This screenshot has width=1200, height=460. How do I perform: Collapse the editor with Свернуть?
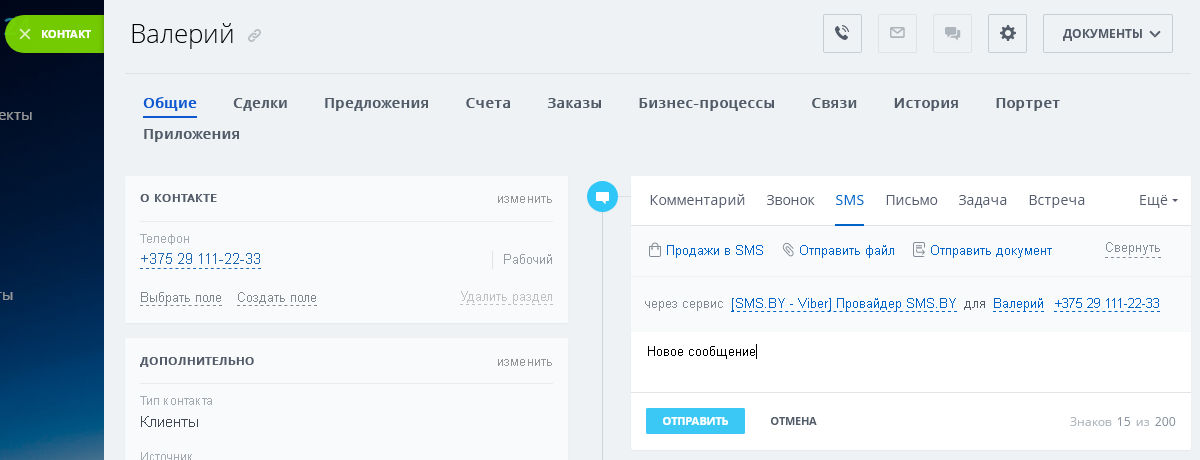tap(1132, 248)
